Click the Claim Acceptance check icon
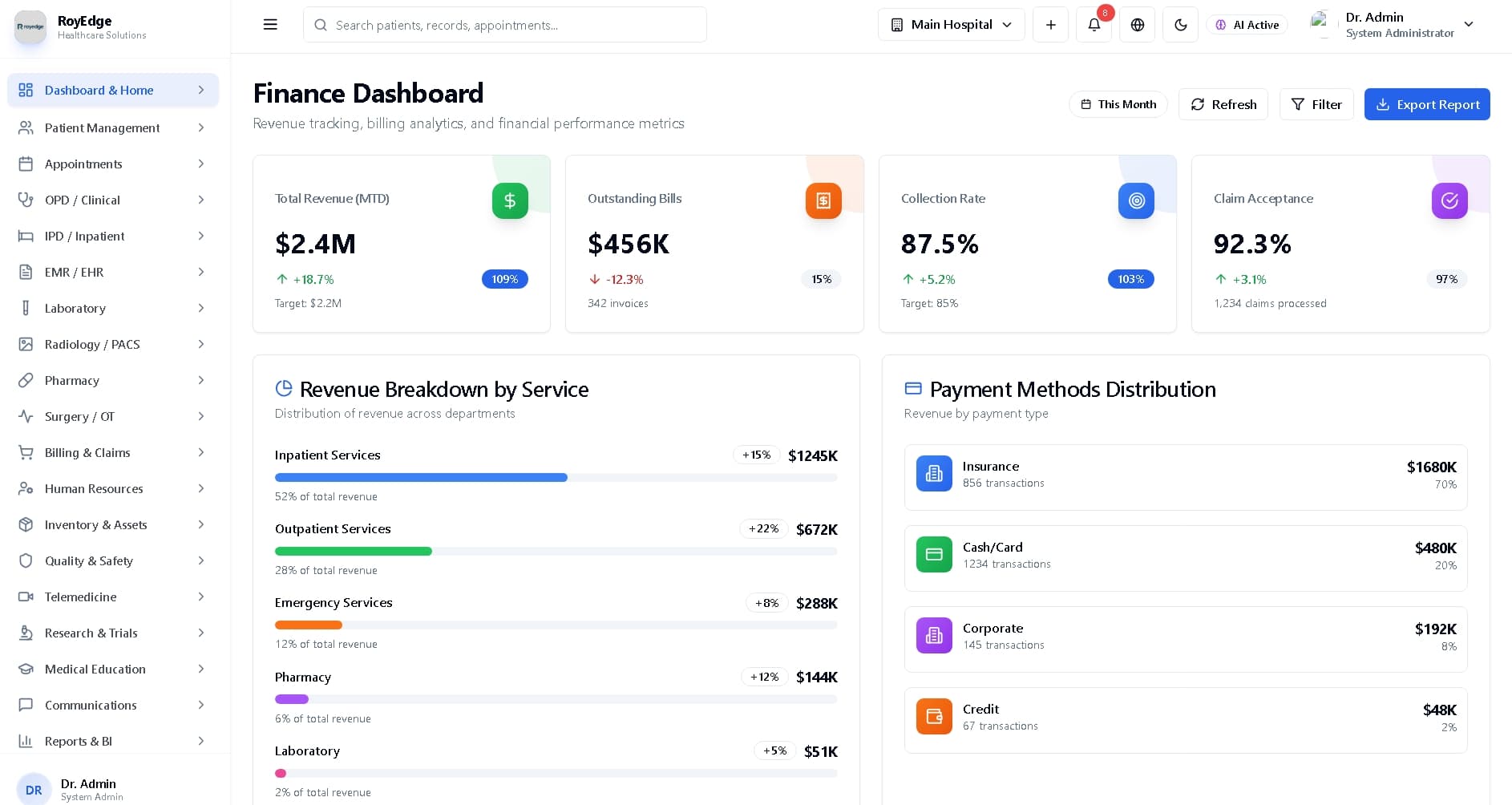 tap(1449, 200)
